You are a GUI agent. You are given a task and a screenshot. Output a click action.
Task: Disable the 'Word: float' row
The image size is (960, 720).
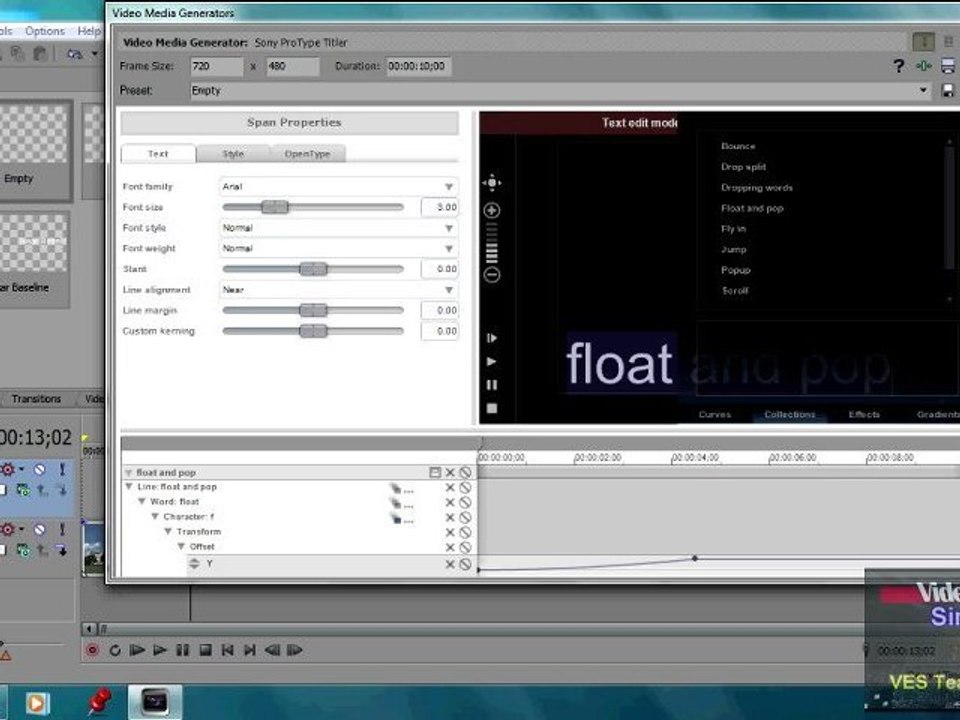[465, 503]
